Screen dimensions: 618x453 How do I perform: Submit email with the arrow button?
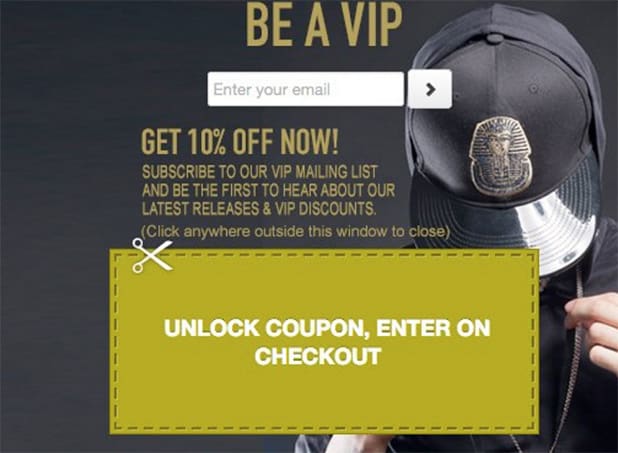tap(430, 89)
